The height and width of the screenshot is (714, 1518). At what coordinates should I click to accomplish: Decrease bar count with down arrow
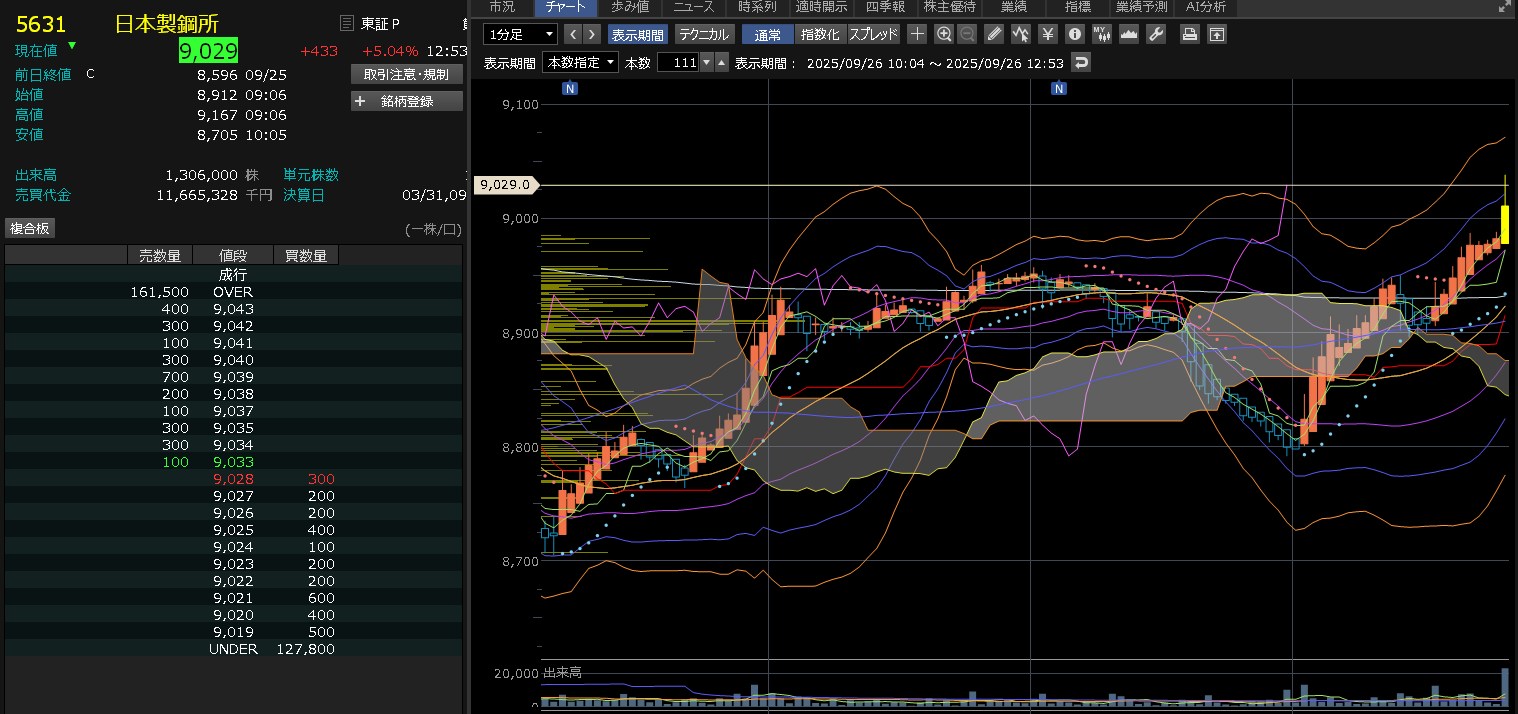click(x=707, y=63)
